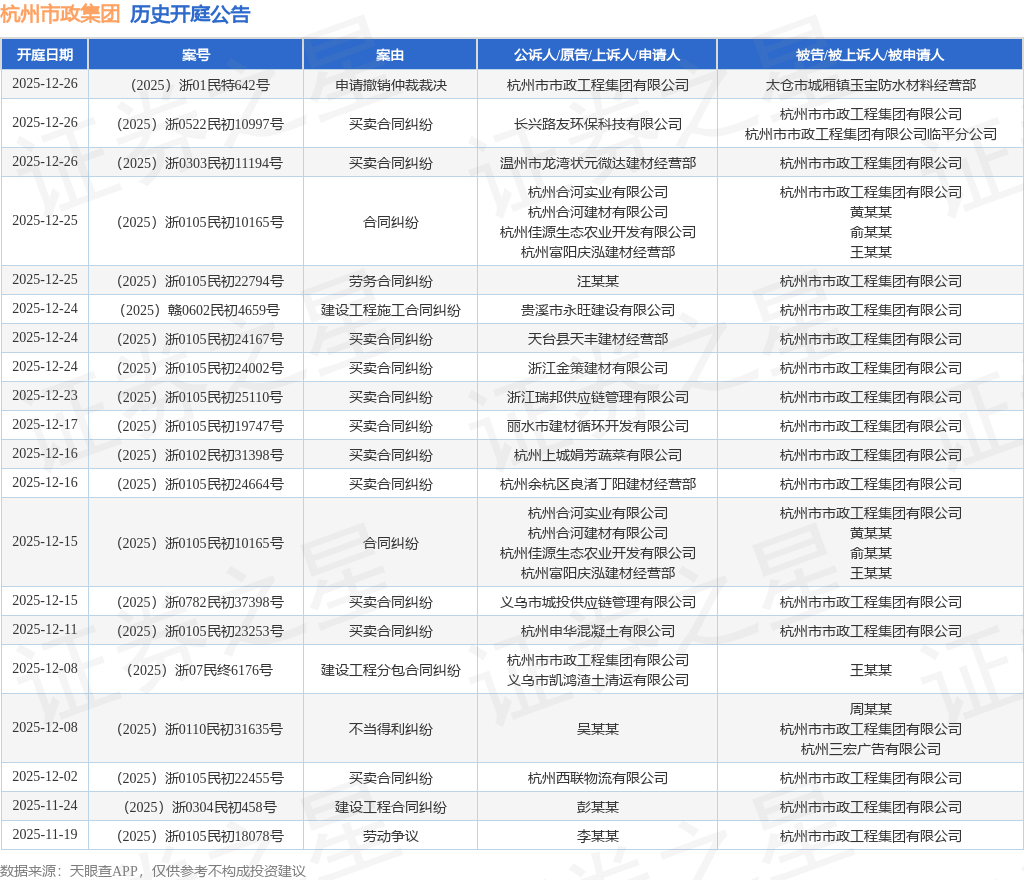Click the date 2025-11-19
Viewport: 1024px width, 880px height.
click(x=44, y=835)
